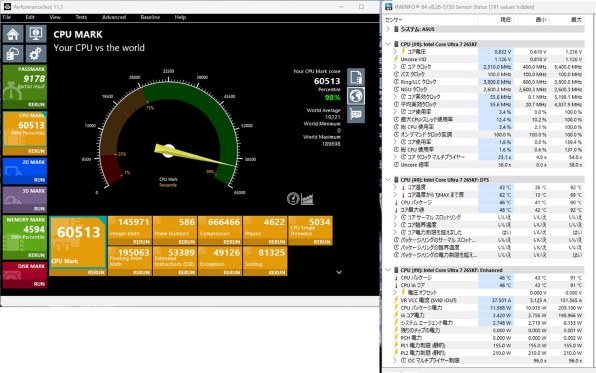The height and width of the screenshot is (373, 596).
Task: Switch to the bar chart view icon
Action: 308,198
